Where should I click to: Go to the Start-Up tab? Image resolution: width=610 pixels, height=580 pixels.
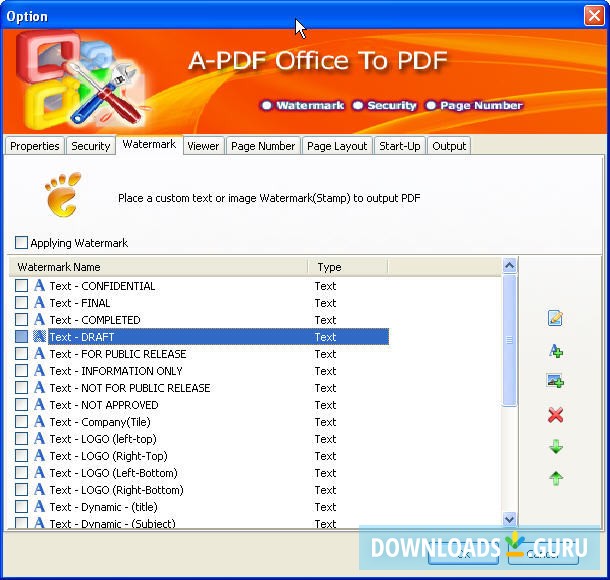point(400,146)
